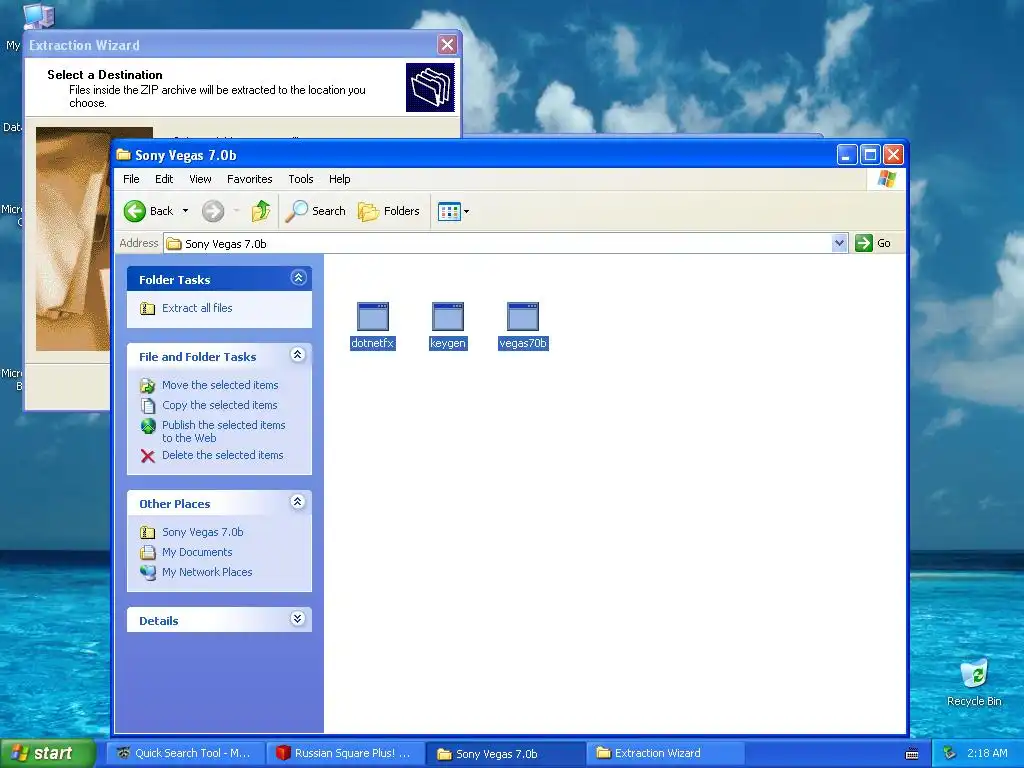Click the taskbar clock
The image size is (1024, 768).
pos(987,753)
